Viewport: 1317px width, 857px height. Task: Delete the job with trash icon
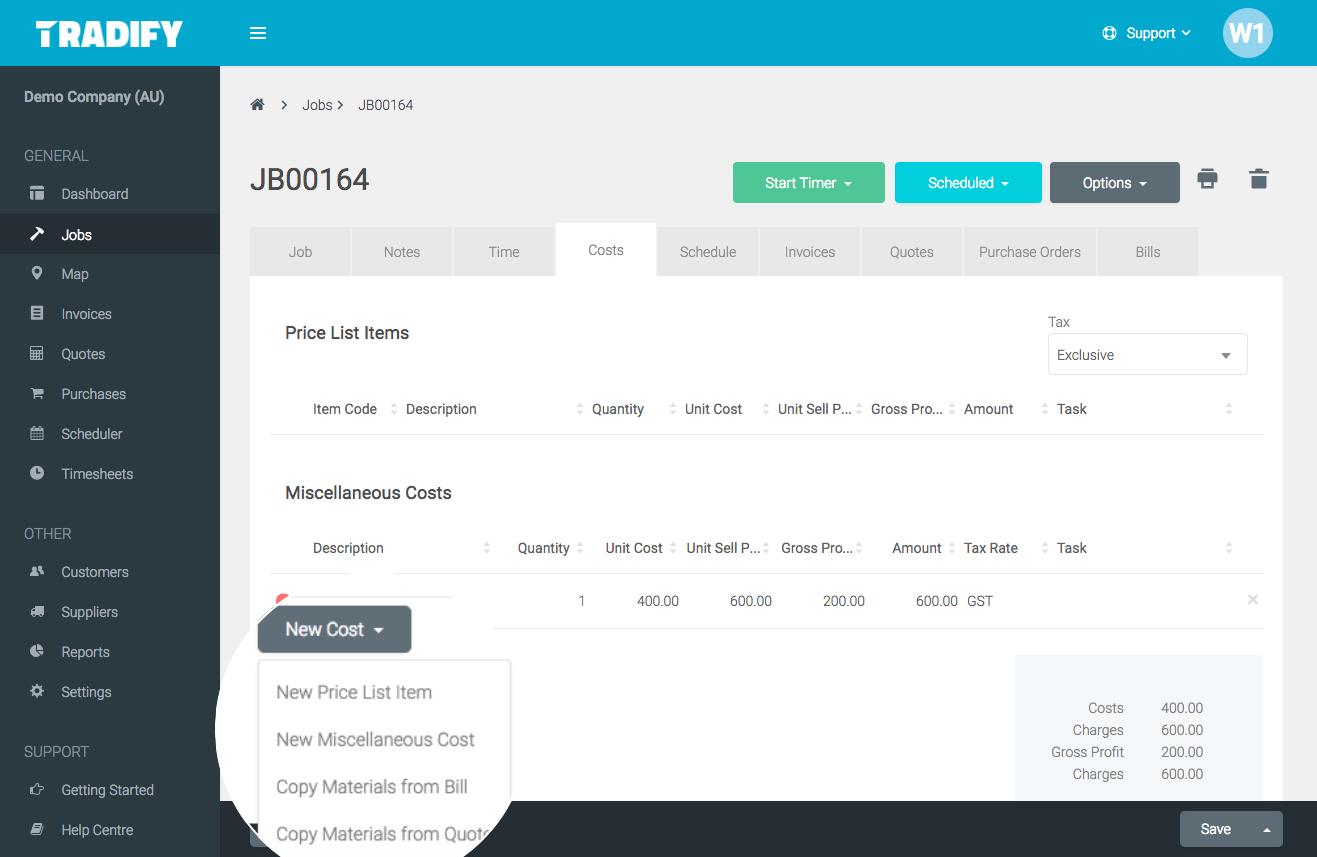pos(1259,179)
